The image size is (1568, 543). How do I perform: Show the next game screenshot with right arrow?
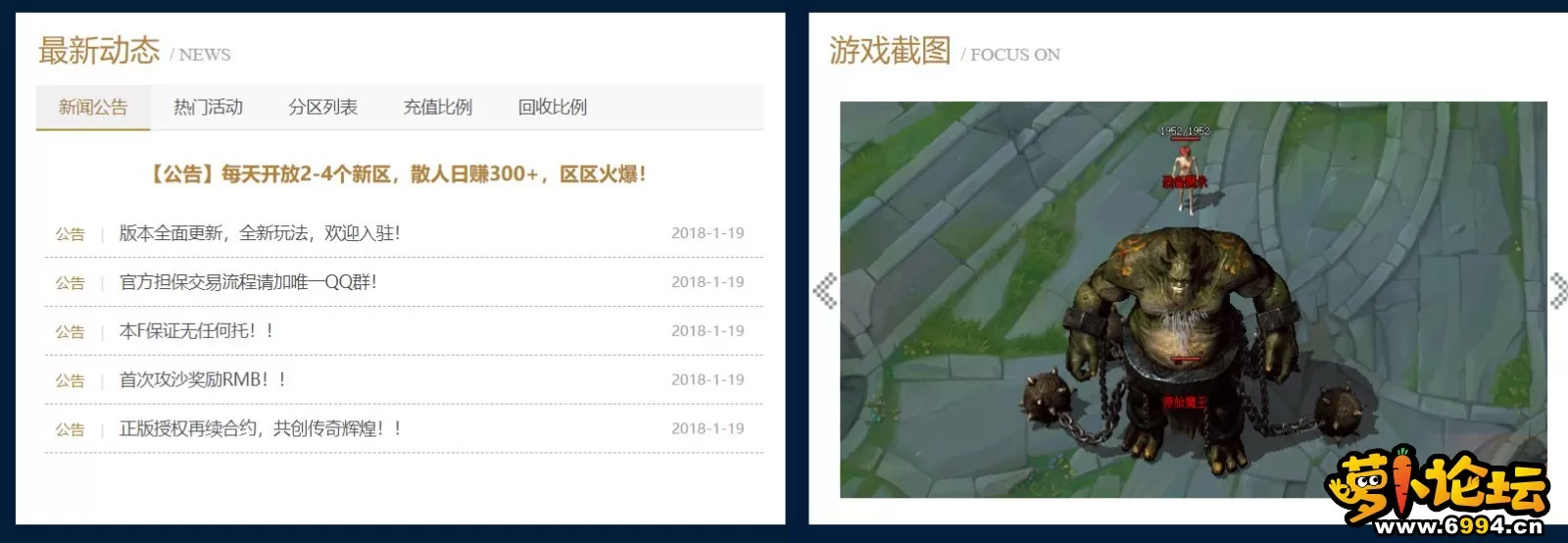pyautogui.click(x=1558, y=291)
